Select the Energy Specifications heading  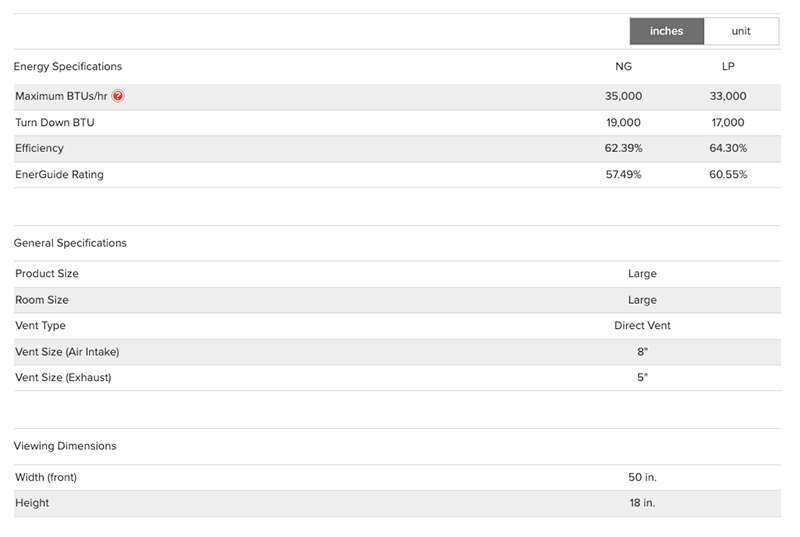click(x=68, y=67)
